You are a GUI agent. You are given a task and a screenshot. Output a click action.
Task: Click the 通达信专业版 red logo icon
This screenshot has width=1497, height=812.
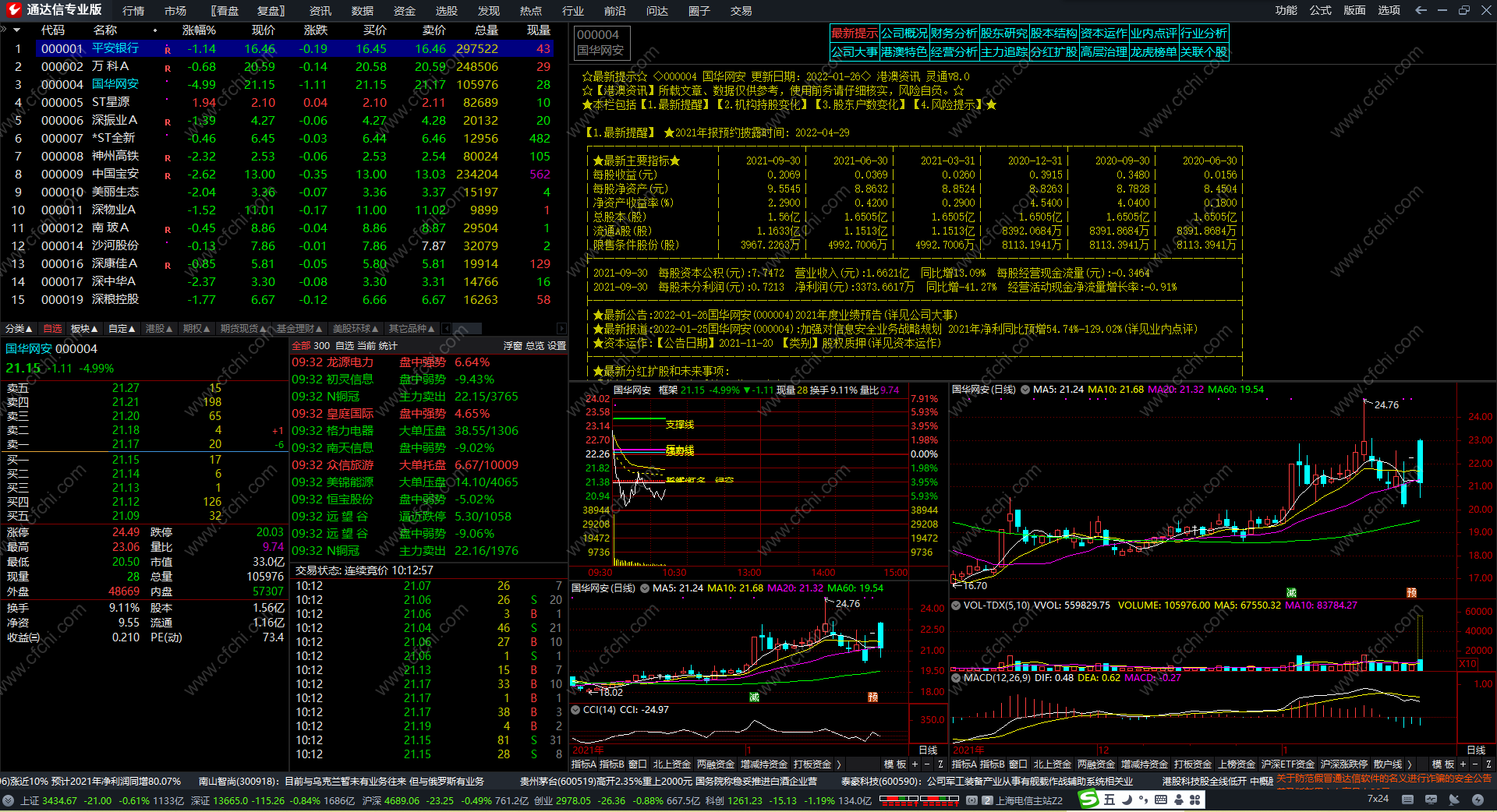click(x=13, y=10)
